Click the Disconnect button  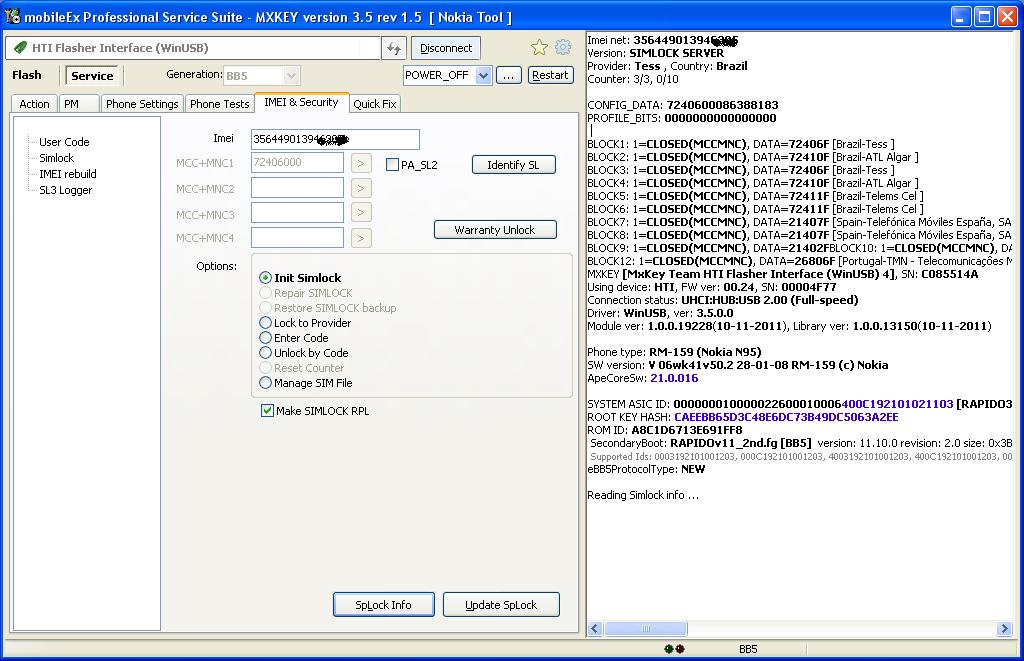pyautogui.click(x=446, y=48)
